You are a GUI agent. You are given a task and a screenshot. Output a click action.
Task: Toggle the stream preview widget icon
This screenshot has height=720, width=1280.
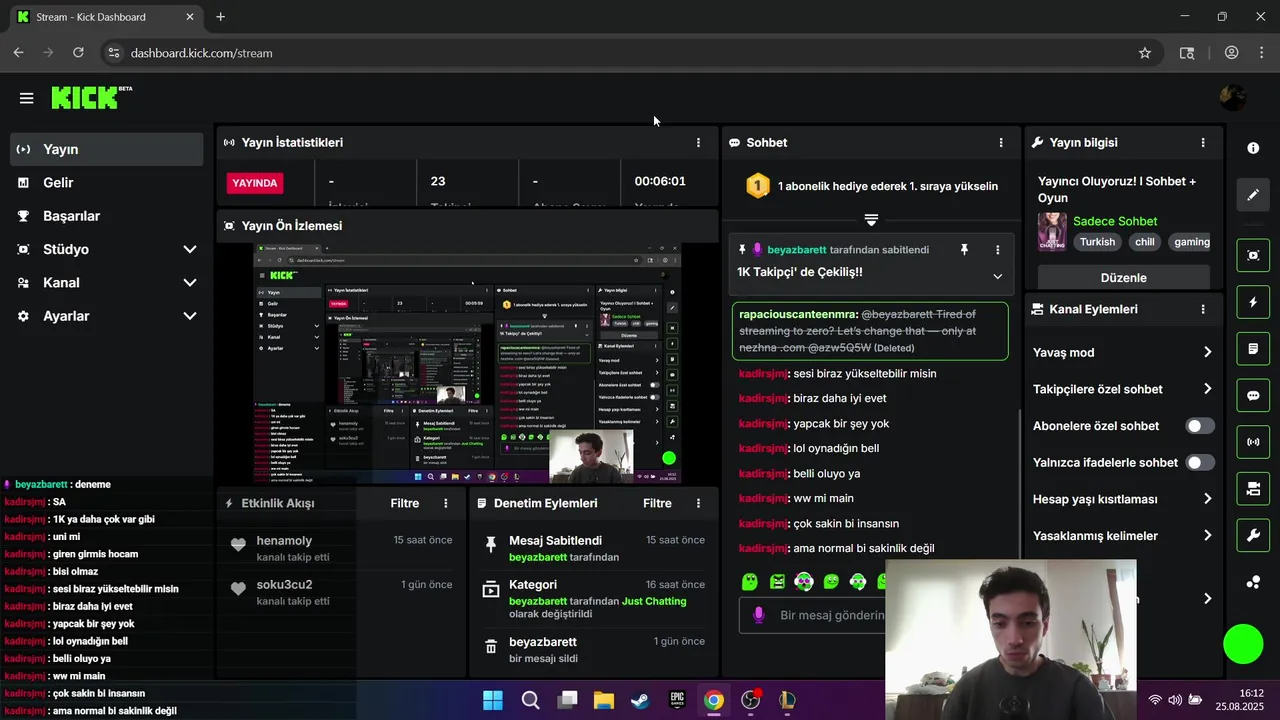(1253, 255)
